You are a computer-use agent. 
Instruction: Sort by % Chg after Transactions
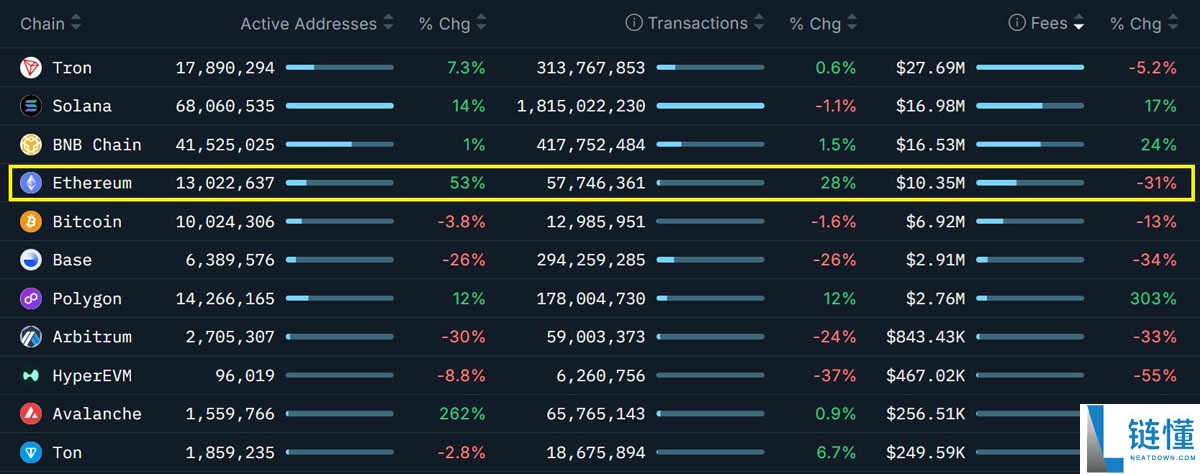pos(852,24)
